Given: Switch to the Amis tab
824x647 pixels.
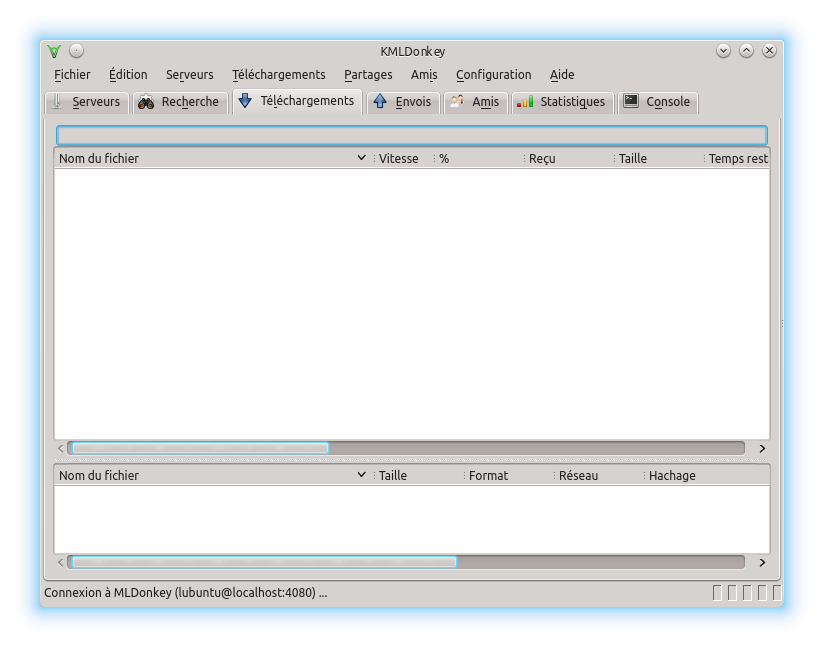Looking at the screenshot, I should click(x=476, y=102).
